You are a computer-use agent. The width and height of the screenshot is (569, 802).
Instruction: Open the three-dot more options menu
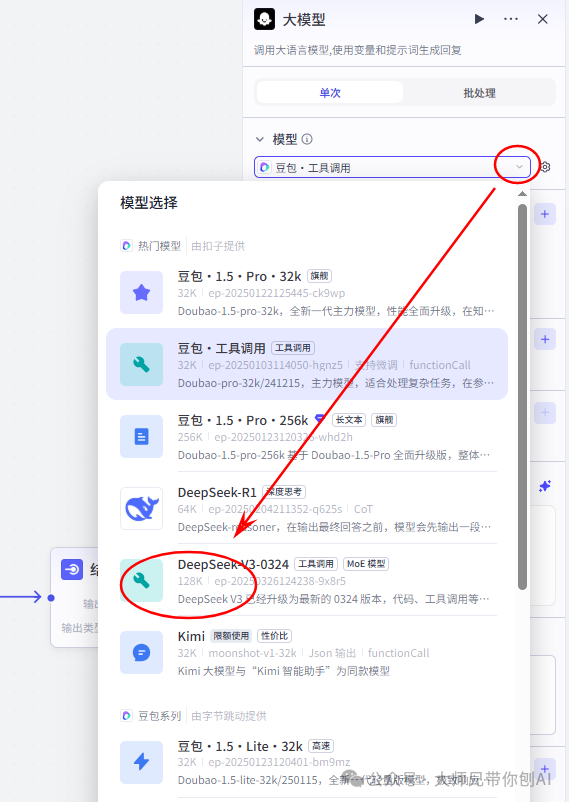[x=511, y=19]
